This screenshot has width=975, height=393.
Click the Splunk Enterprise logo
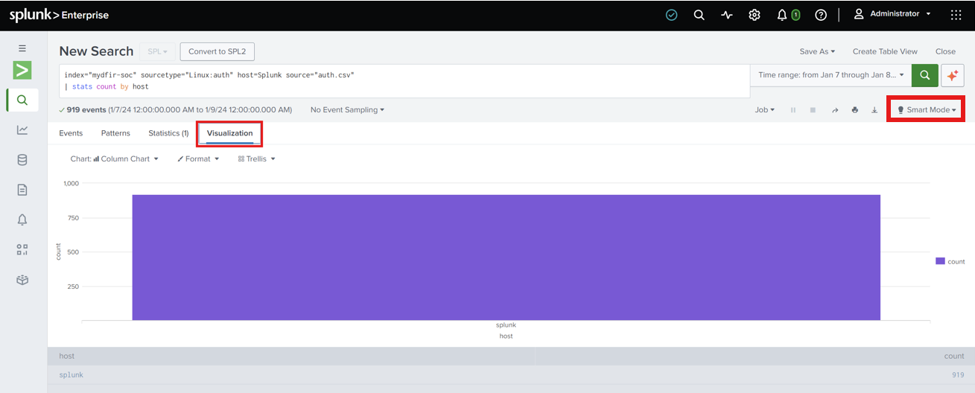tap(59, 15)
